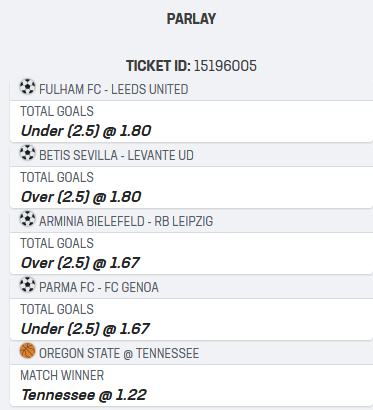373x410 pixels.
Task: Click the ticket ID number 15196005
Action: pos(225,66)
